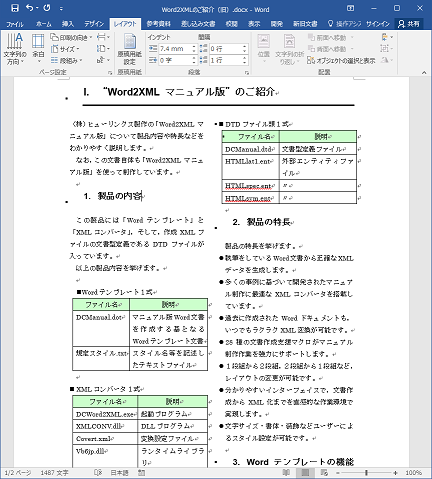Screen dimensions: 432x479
Task: Decrease the right indent using the down arrow
Action: click(x=194, y=62)
